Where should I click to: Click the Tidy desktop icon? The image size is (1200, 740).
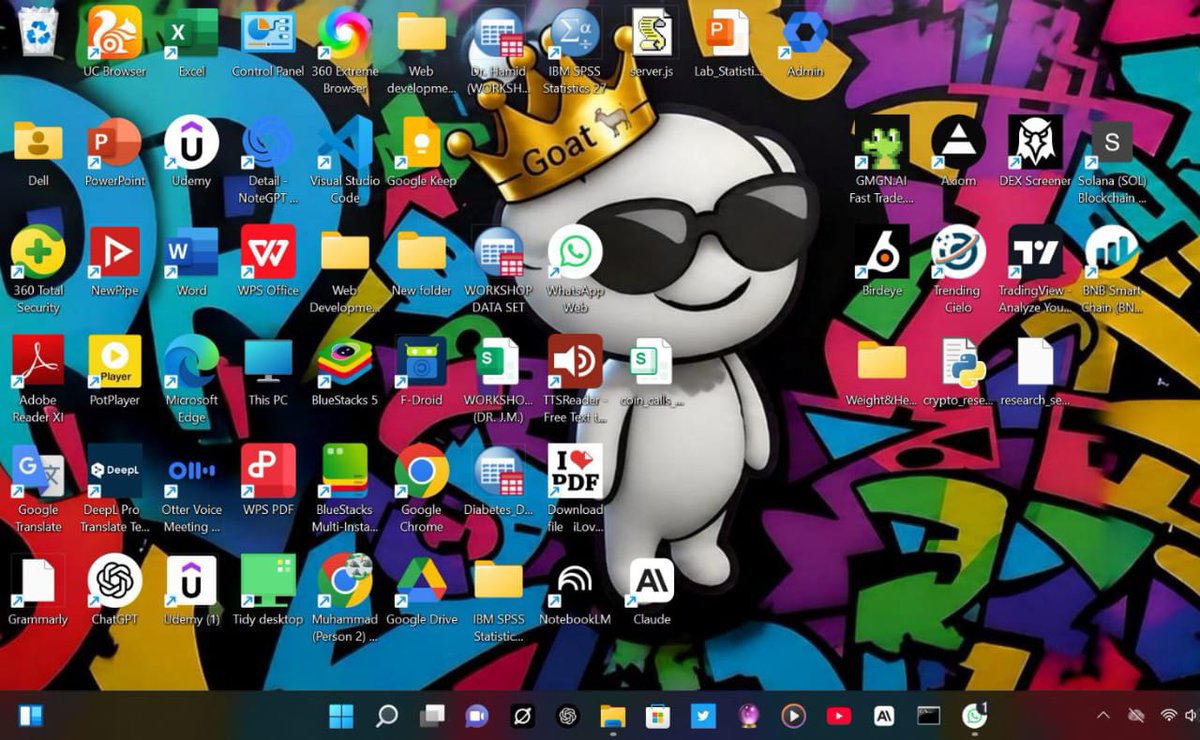(x=268, y=580)
